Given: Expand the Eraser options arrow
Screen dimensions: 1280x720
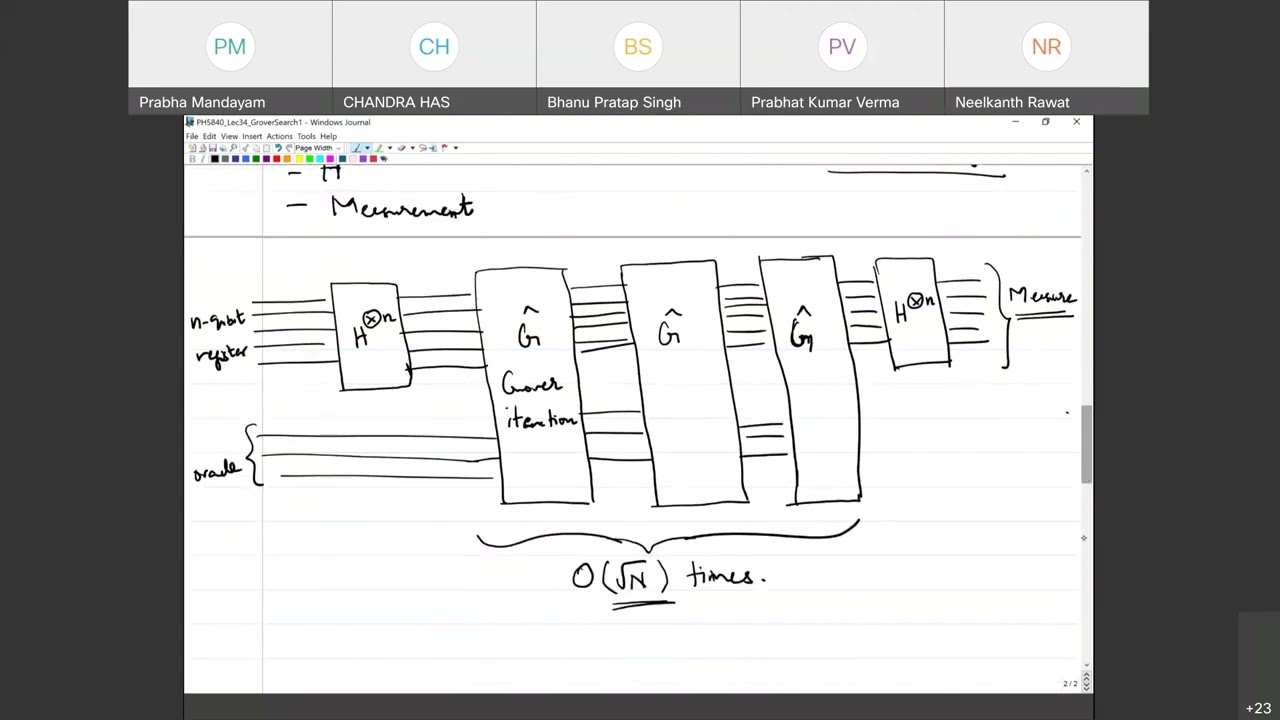Looking at the screenshot, I should tap(412, 148).
